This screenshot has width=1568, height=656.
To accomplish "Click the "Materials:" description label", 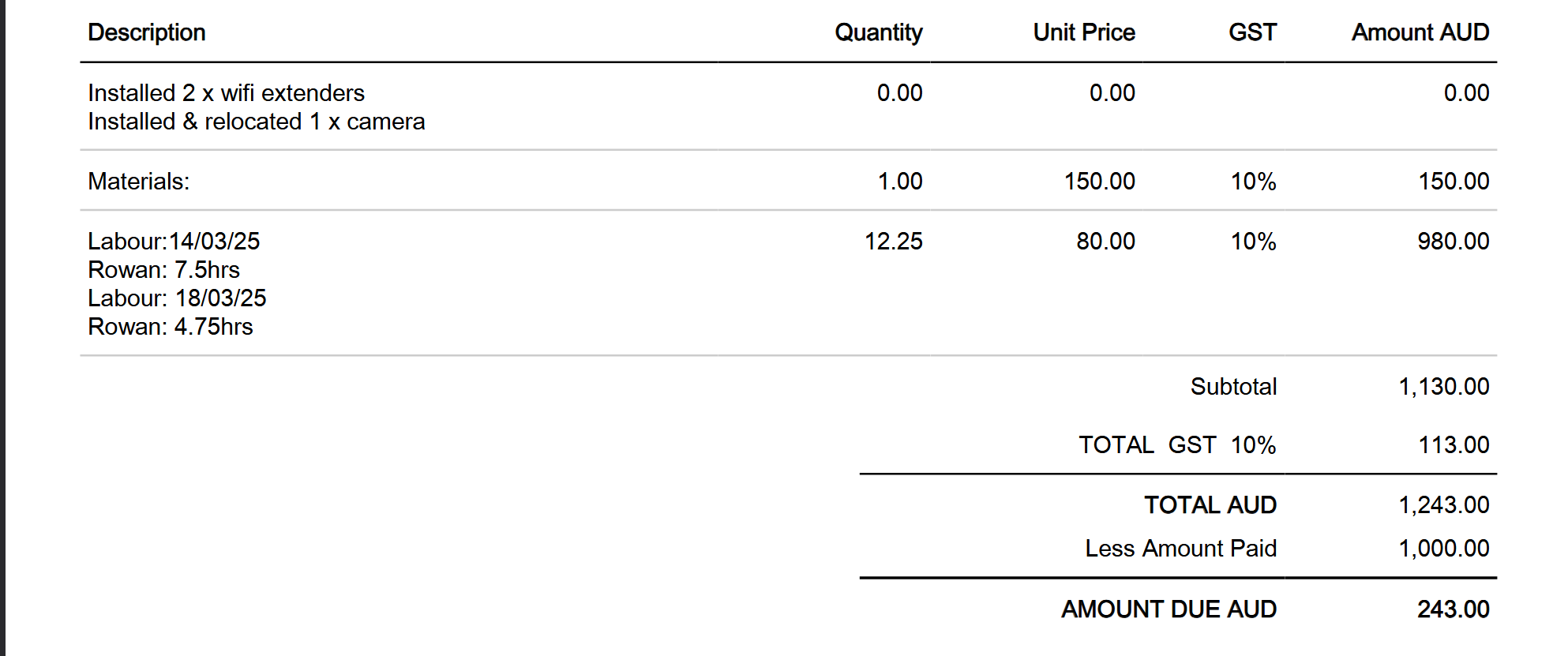I will tap(139, 182).
